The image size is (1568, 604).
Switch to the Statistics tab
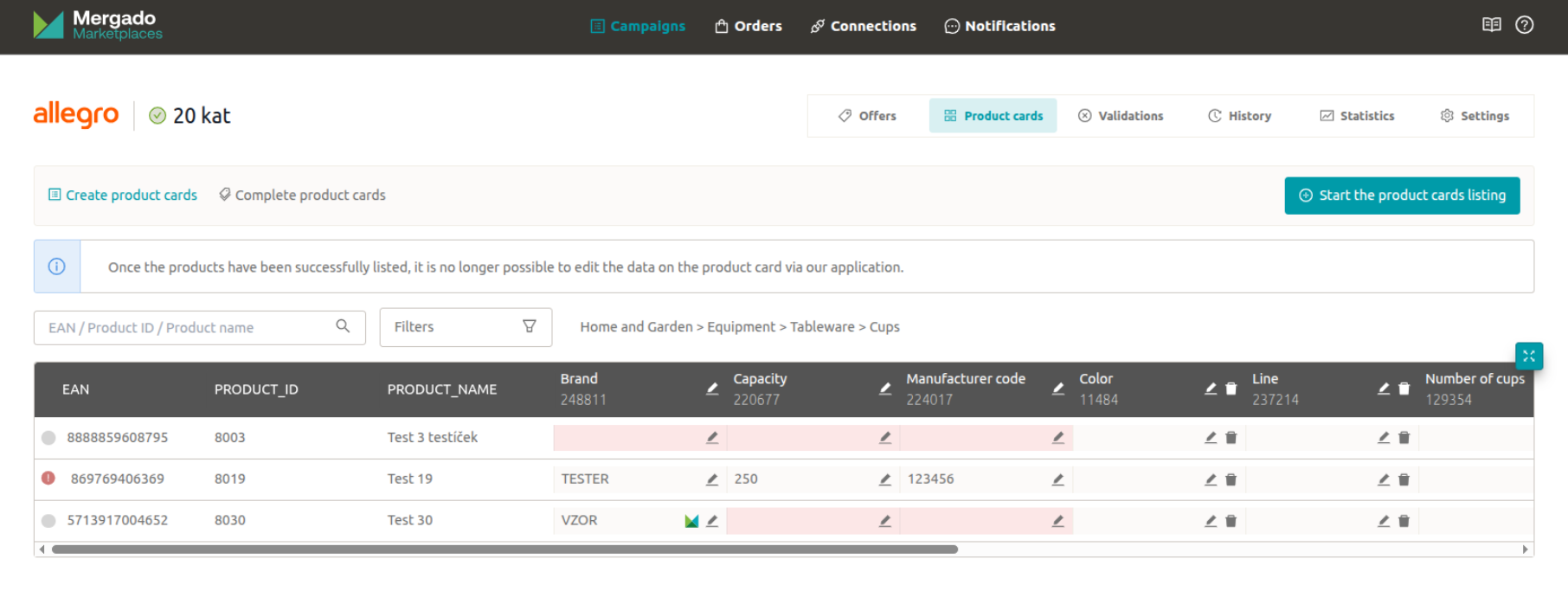(1357, 116)
